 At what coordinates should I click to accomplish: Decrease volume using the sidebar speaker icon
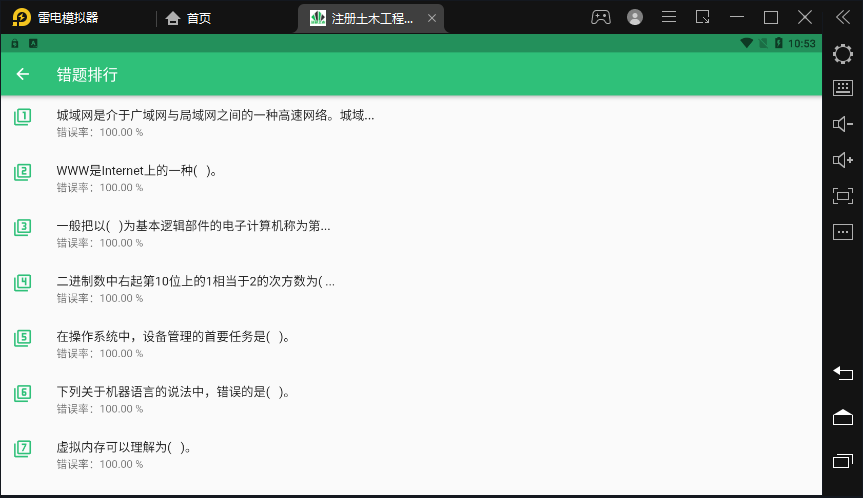pos(842,124)
